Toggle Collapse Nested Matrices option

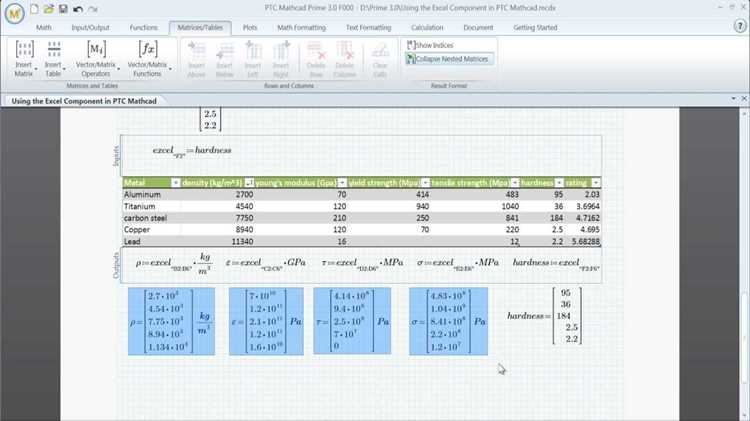[448, 59]
